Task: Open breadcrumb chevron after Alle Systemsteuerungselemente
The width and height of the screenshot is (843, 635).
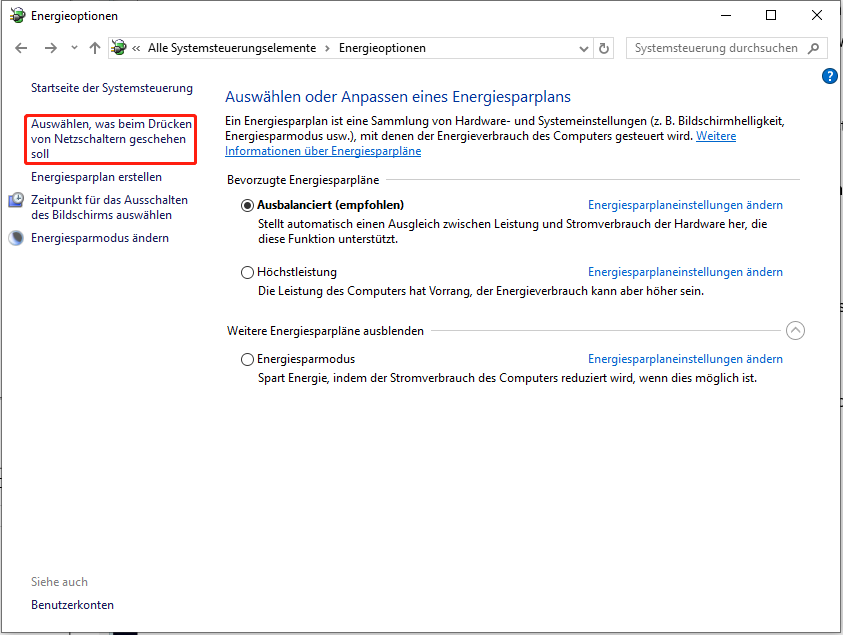Action: 327,48
